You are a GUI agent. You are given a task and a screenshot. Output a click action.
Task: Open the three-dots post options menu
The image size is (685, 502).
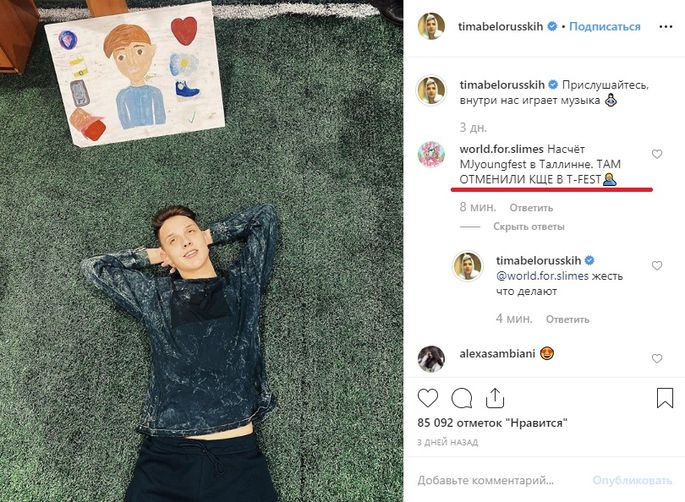[665, 27]
